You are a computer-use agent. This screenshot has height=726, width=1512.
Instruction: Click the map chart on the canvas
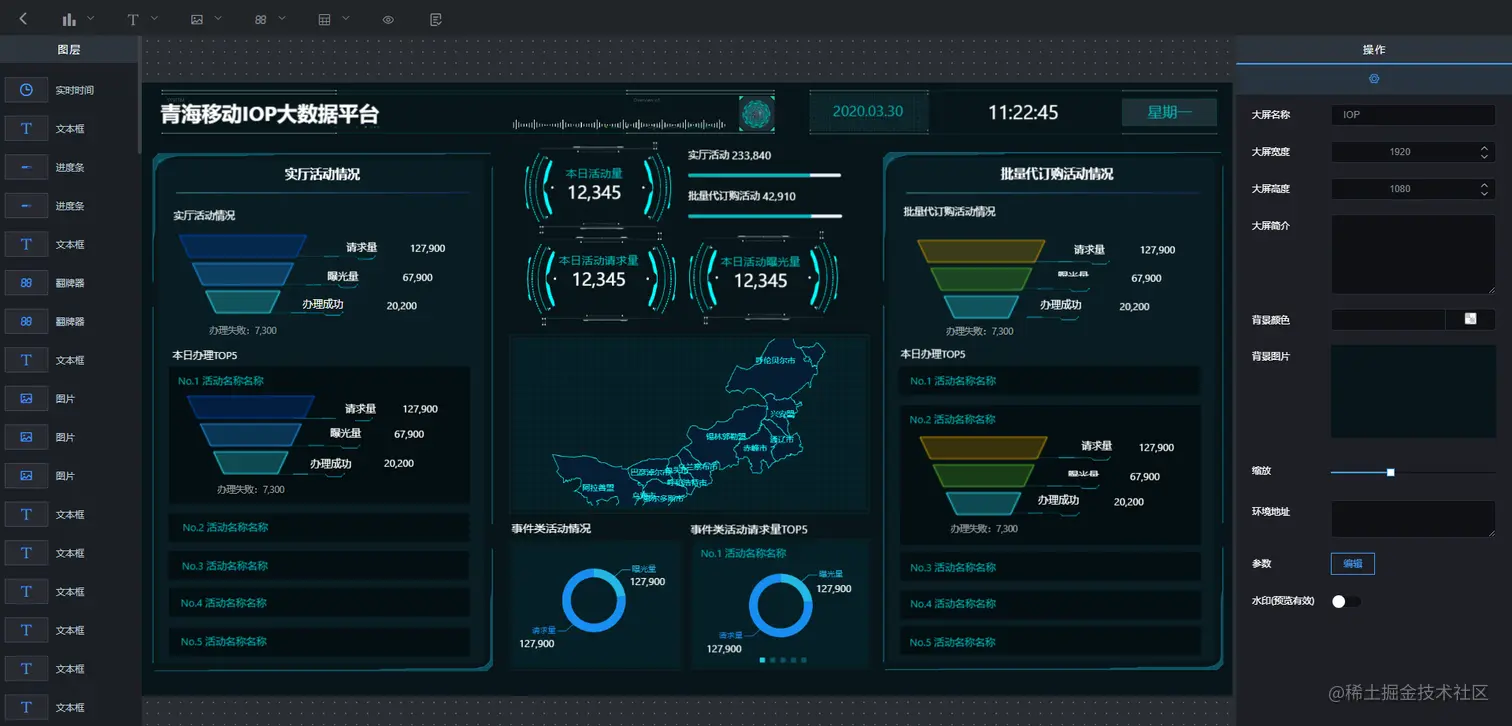(689, 425)
